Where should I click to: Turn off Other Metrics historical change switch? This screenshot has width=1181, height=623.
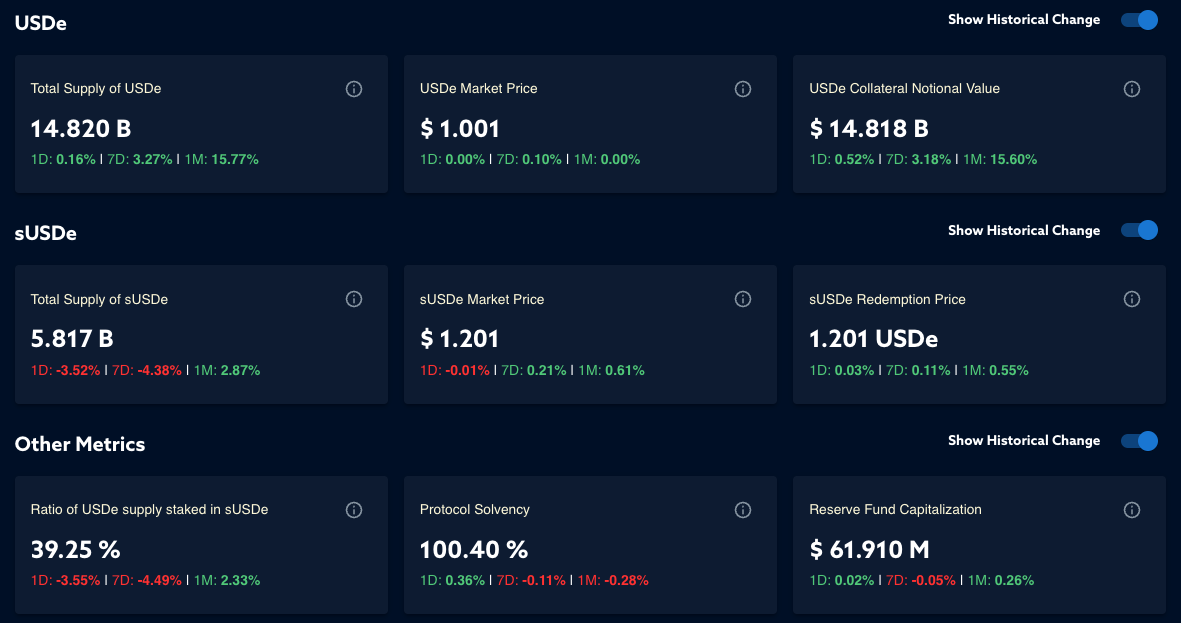point(1139,441)
